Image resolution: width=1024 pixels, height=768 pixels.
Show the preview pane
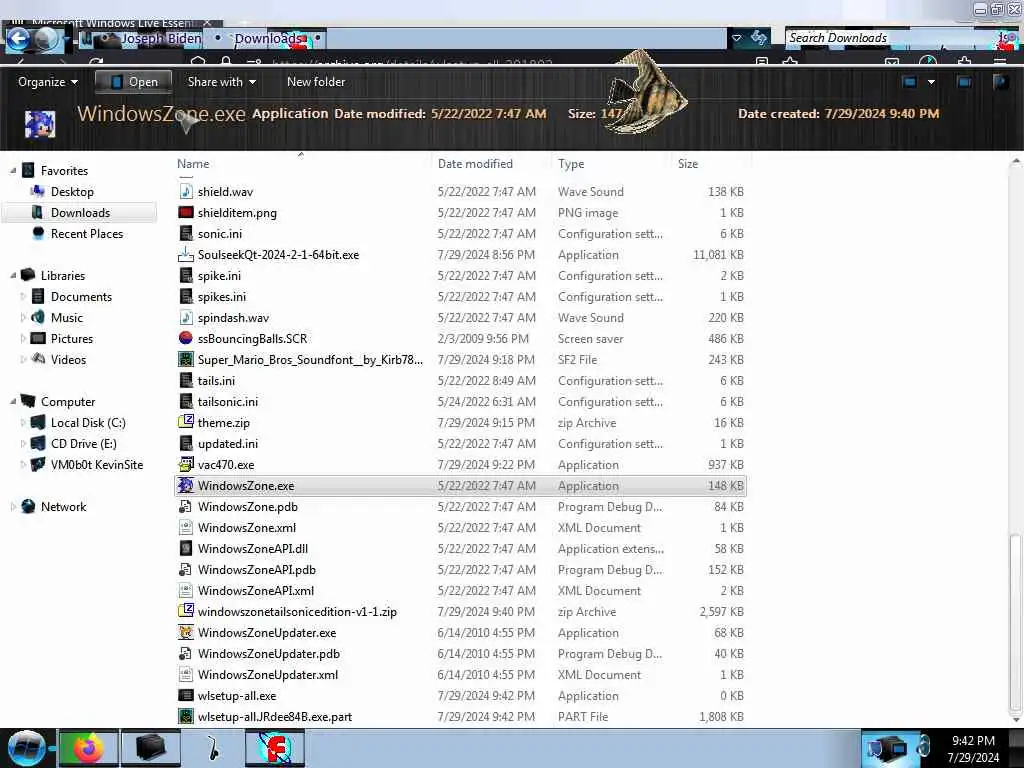964,82
